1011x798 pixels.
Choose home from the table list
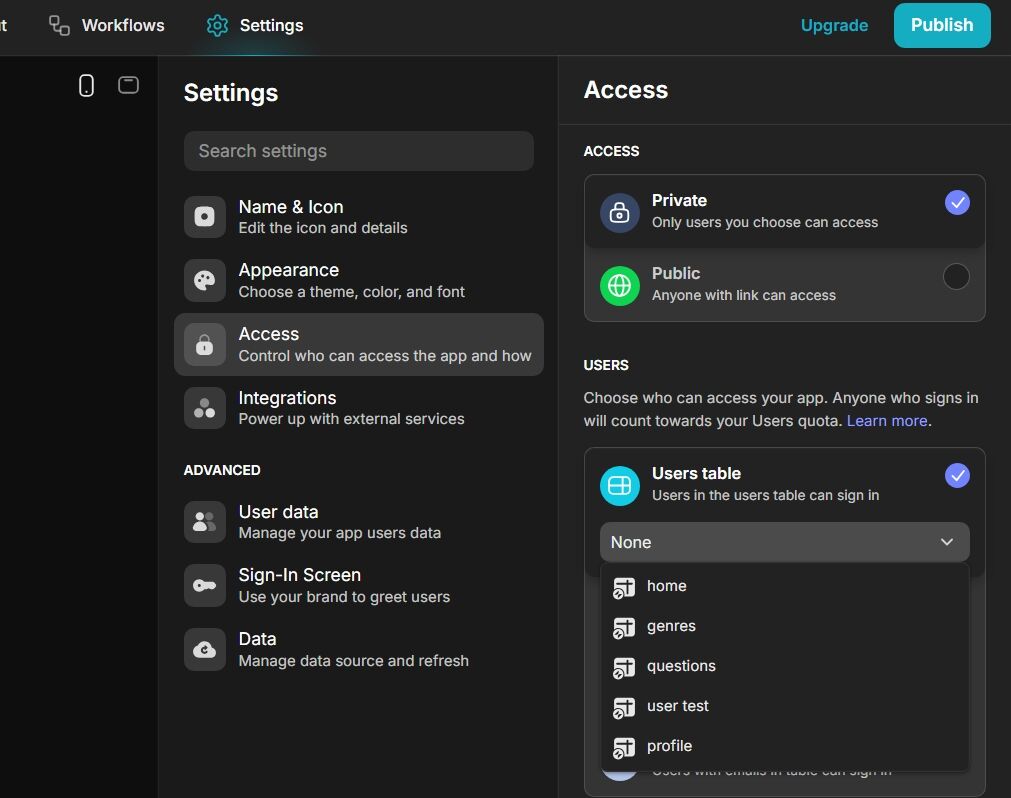784,586
